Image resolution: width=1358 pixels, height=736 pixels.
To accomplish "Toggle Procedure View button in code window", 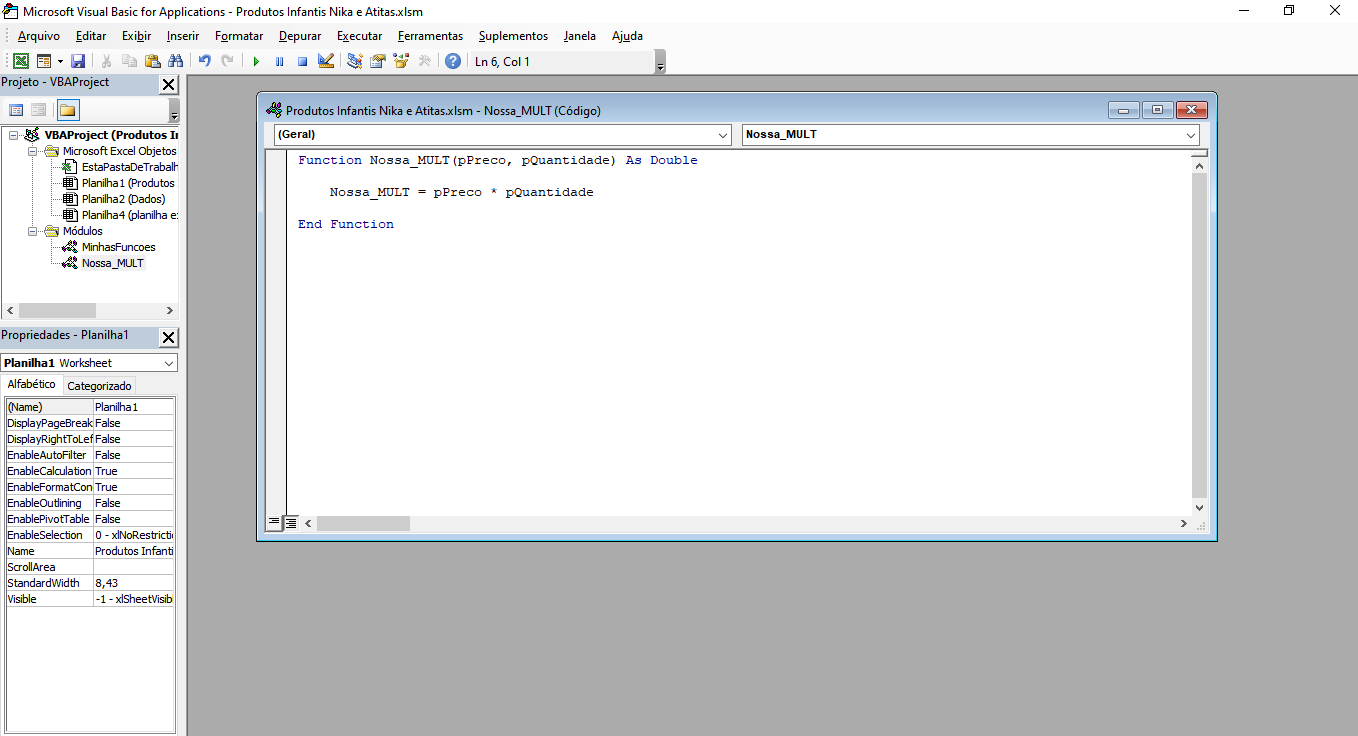I will [274, 523].
